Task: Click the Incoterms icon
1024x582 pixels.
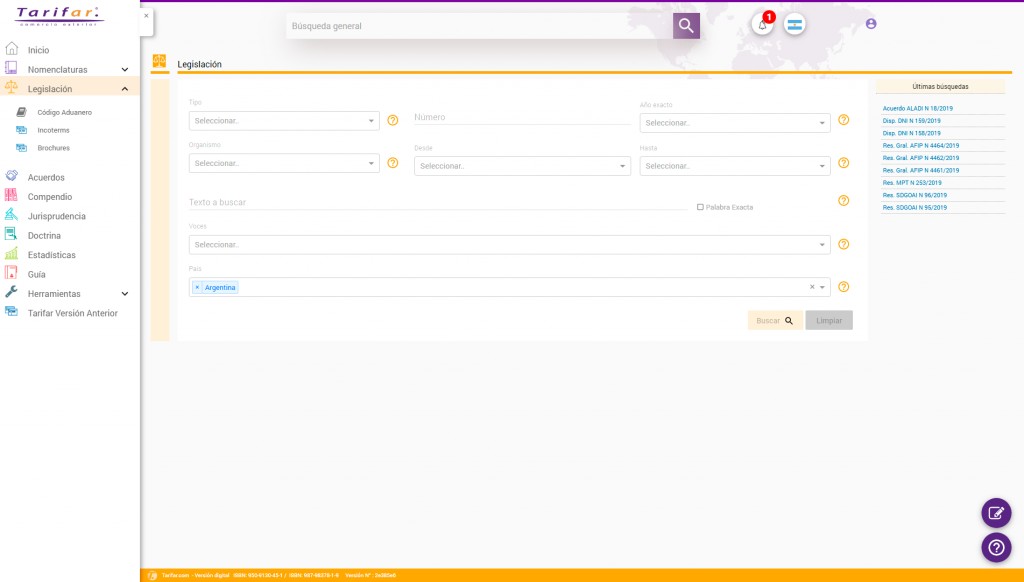Action: pos(22,130)
